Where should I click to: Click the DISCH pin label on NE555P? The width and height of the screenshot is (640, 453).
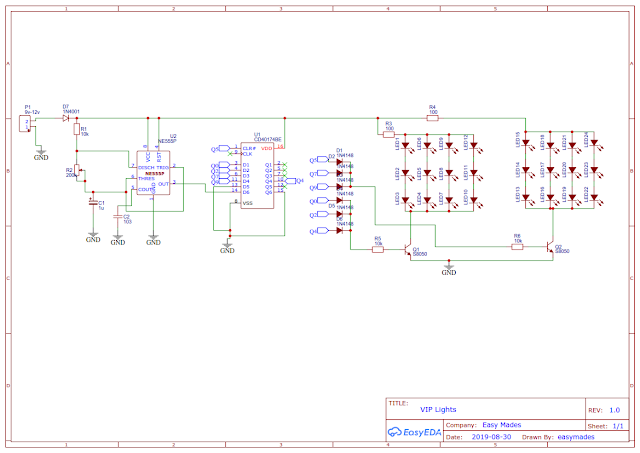click(146, 168)
